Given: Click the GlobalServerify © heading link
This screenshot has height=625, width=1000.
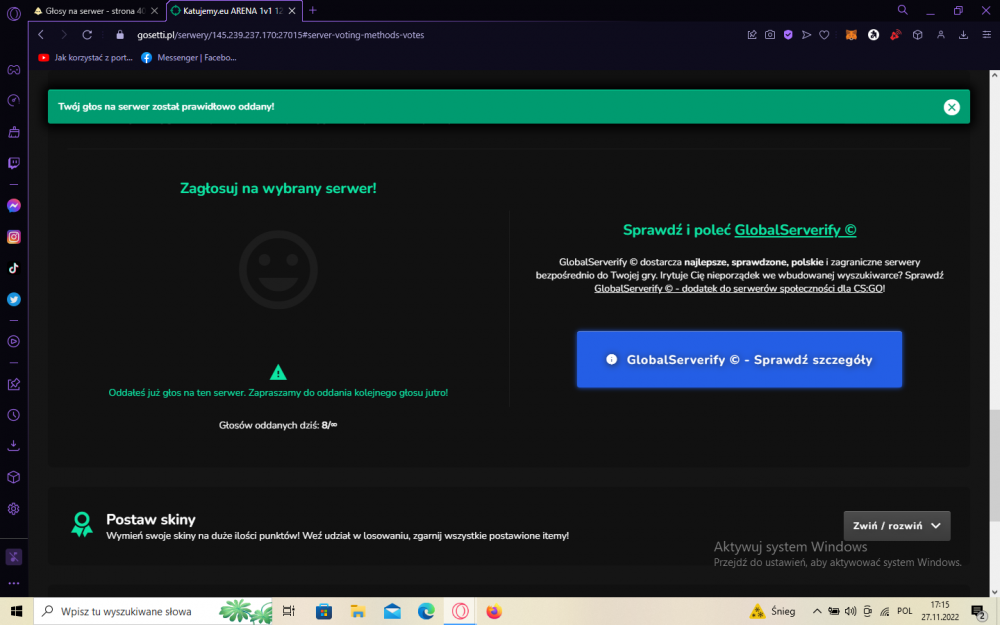Looking at the screenshot, I should (x=795, y=230).
